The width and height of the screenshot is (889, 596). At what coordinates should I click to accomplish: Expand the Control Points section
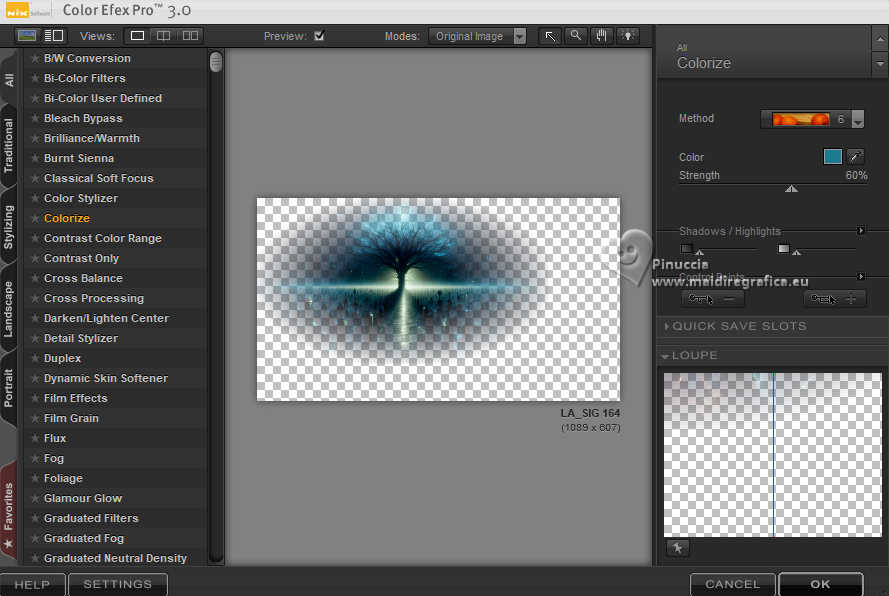pos(861,276)
